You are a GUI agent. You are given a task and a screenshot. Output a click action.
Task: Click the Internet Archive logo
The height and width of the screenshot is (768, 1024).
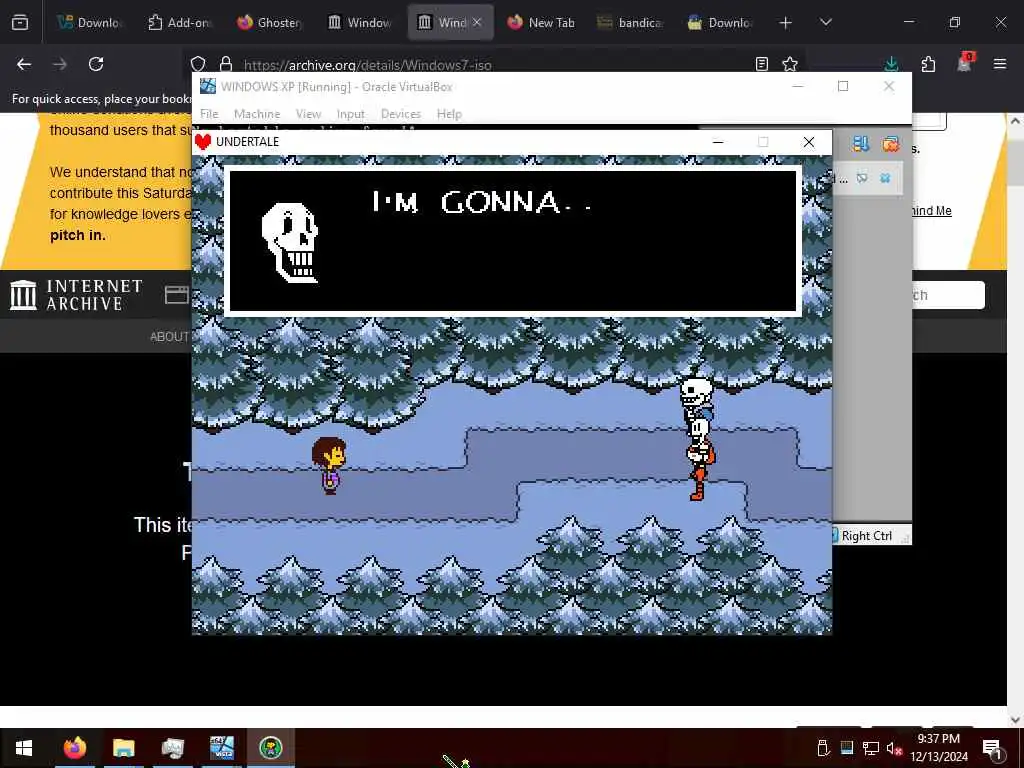[76, 295]
